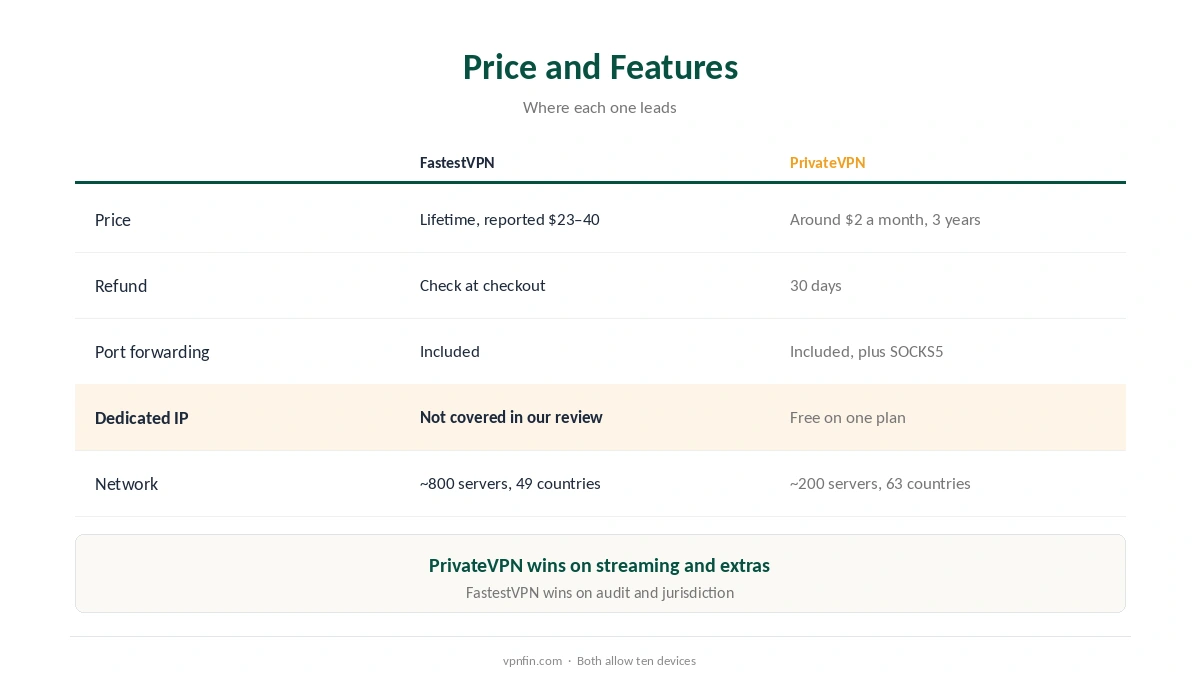Click the 'Port forwarding' row label
Viewport: 1200px width, 680px height.
(x=152, y=352)
